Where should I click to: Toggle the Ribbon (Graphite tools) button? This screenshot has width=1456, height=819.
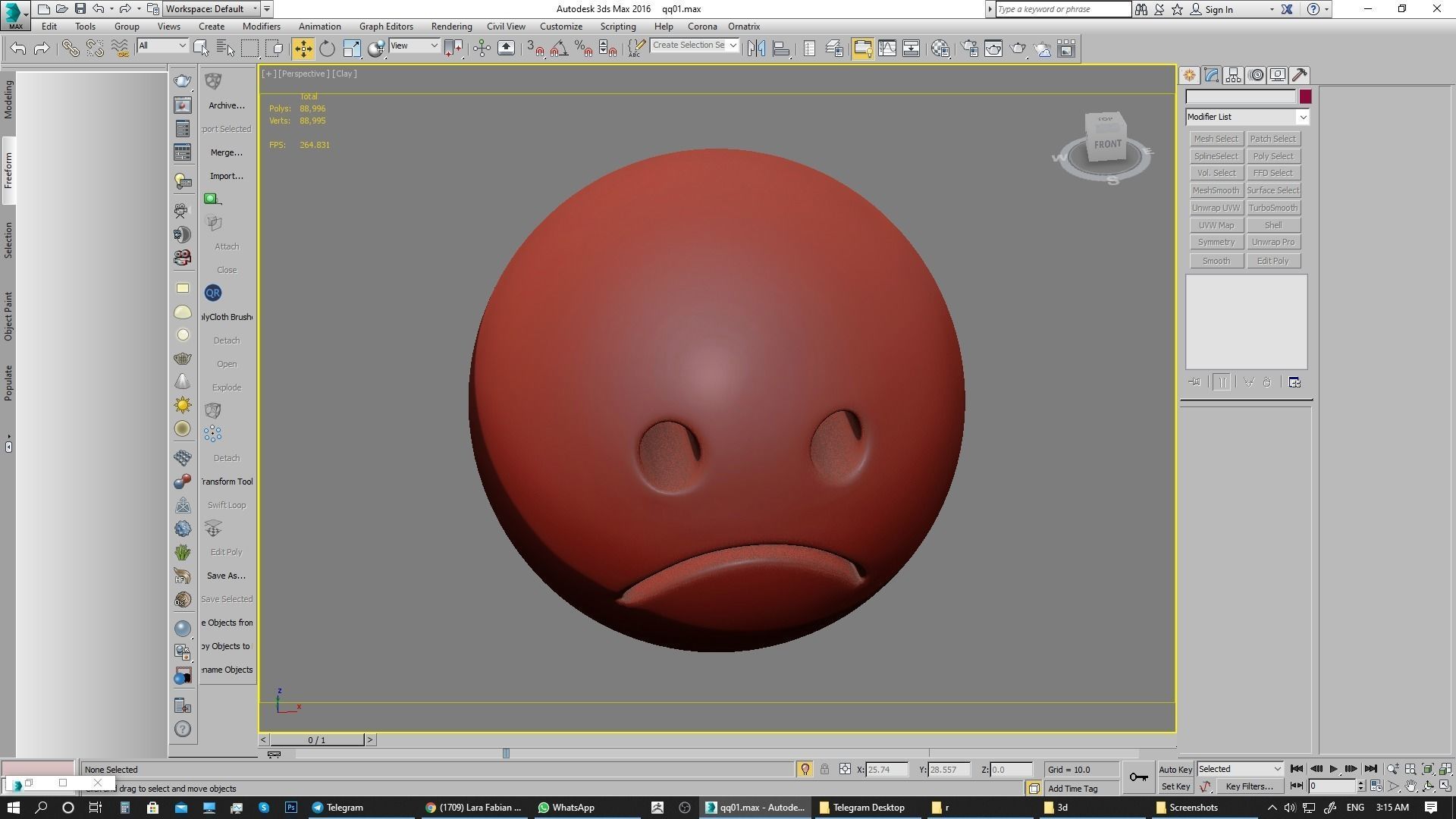(x=862, y=49)
